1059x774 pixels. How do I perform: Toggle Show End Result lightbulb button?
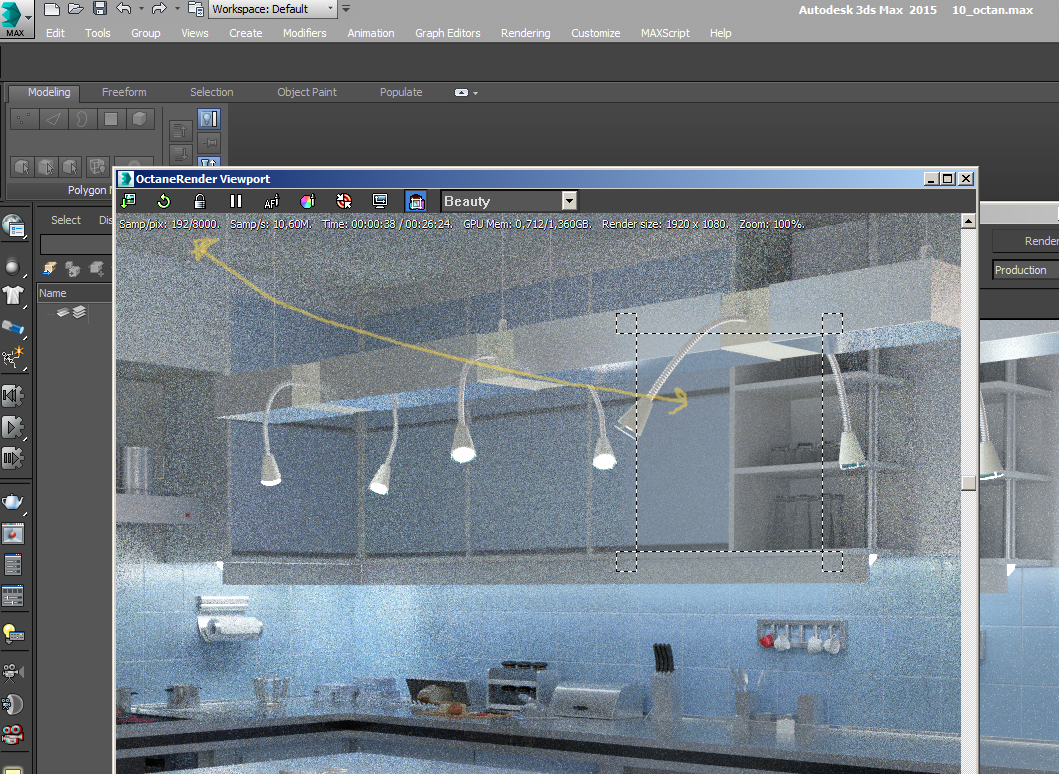click(x=209, y=119)
